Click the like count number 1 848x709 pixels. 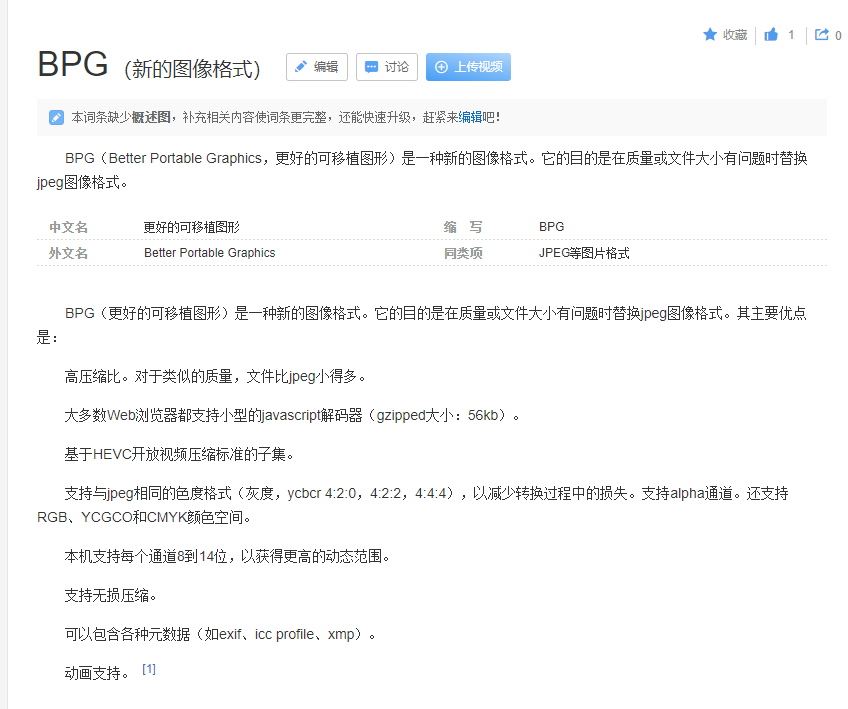click(x=789, y=34)
